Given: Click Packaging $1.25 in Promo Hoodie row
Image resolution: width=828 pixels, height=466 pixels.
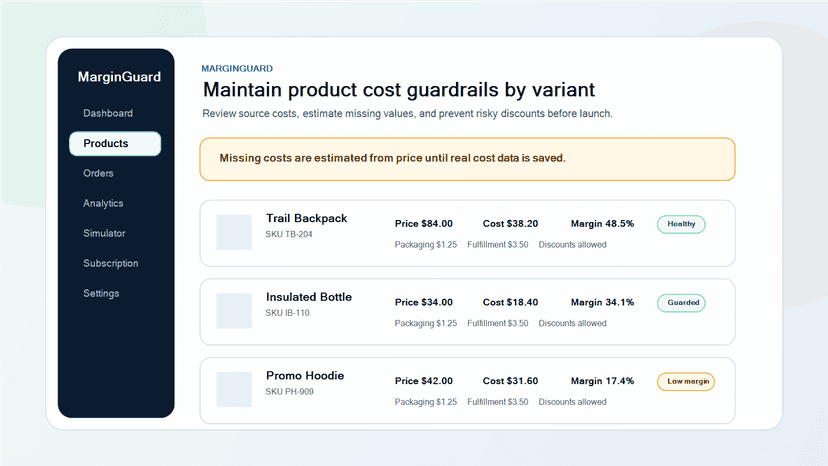Looking at the screenshot, I should coord(426,402).
